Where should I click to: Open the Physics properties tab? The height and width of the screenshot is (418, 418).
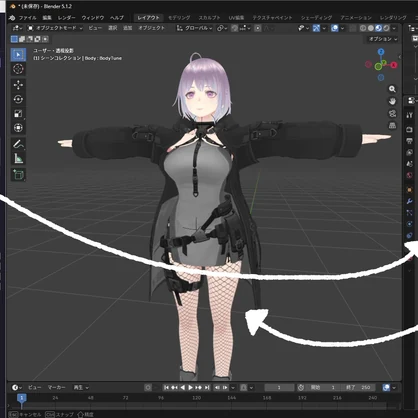pyautogui.click(x=410, y=224)
